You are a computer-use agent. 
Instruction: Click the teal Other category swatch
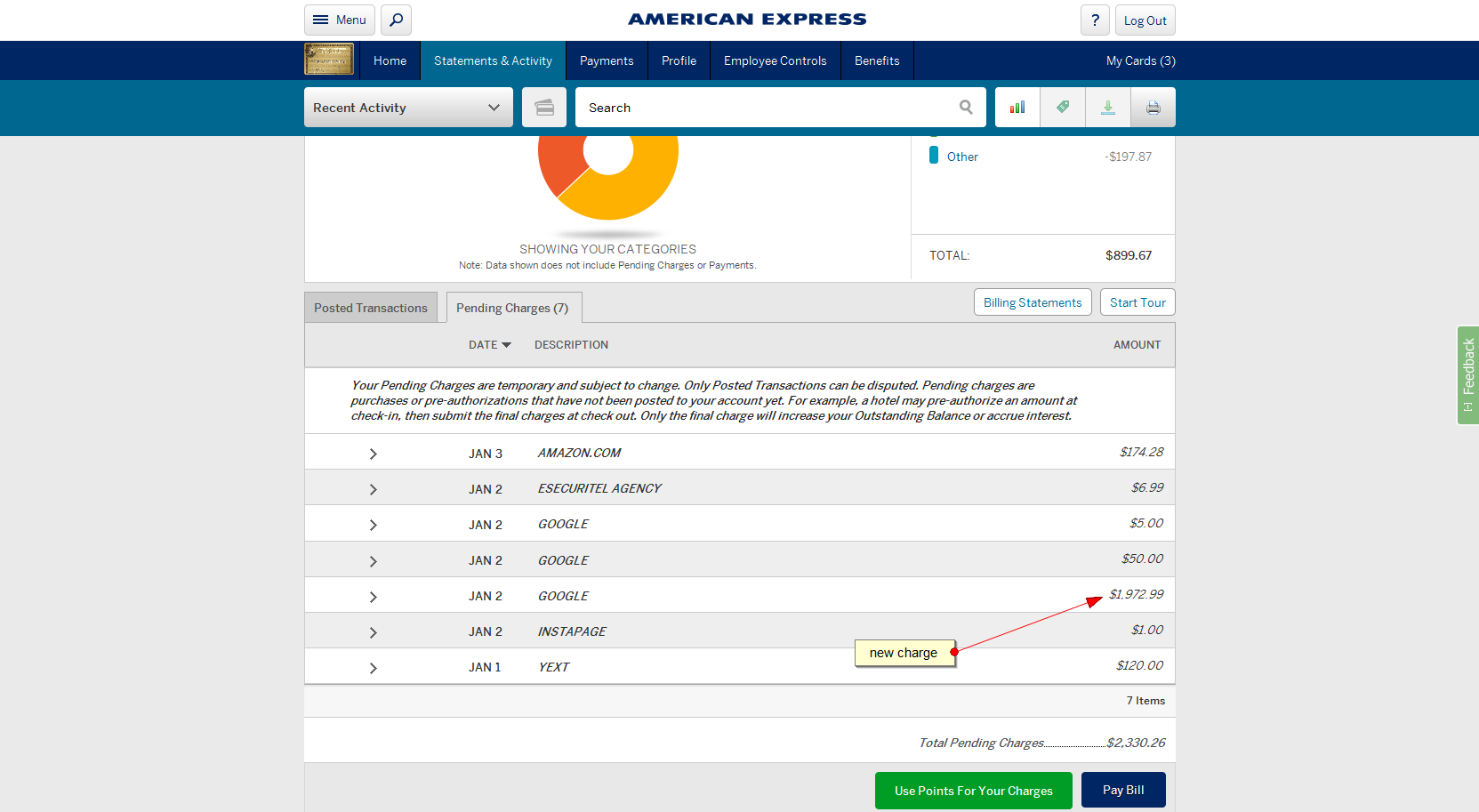934,155
